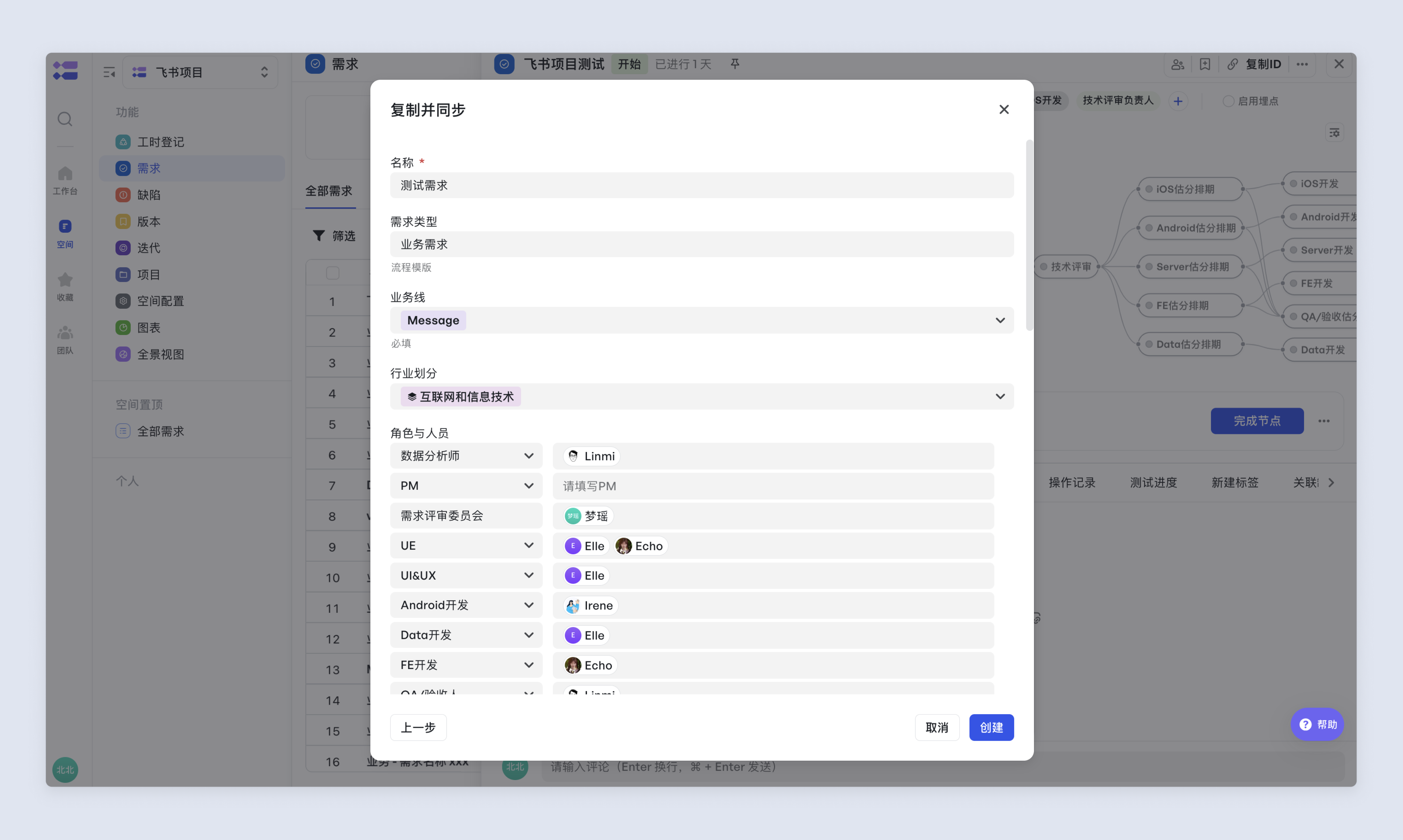Click the Linmi chip in 数据分析师 row
Image resolution: width=1403 pixels, height=840 pixels.
coord(591,456)
